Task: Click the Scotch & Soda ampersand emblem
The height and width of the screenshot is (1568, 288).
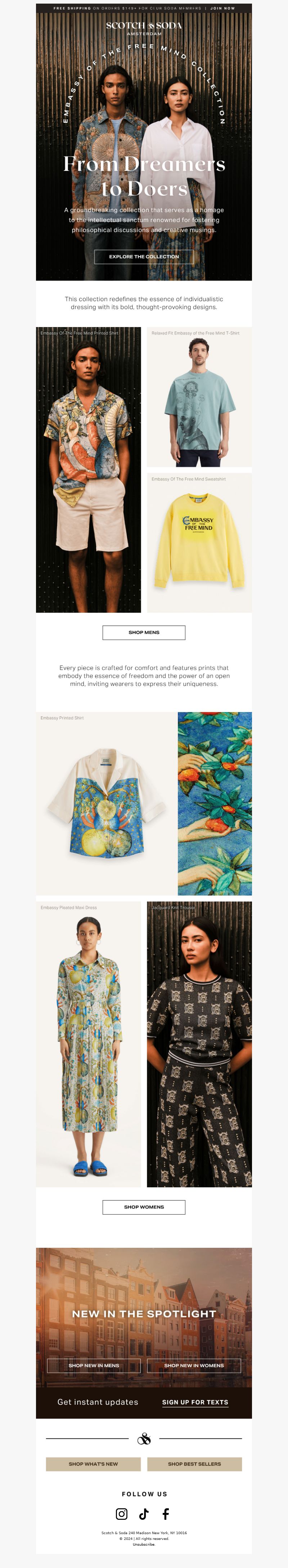Action: [144, 1438]
